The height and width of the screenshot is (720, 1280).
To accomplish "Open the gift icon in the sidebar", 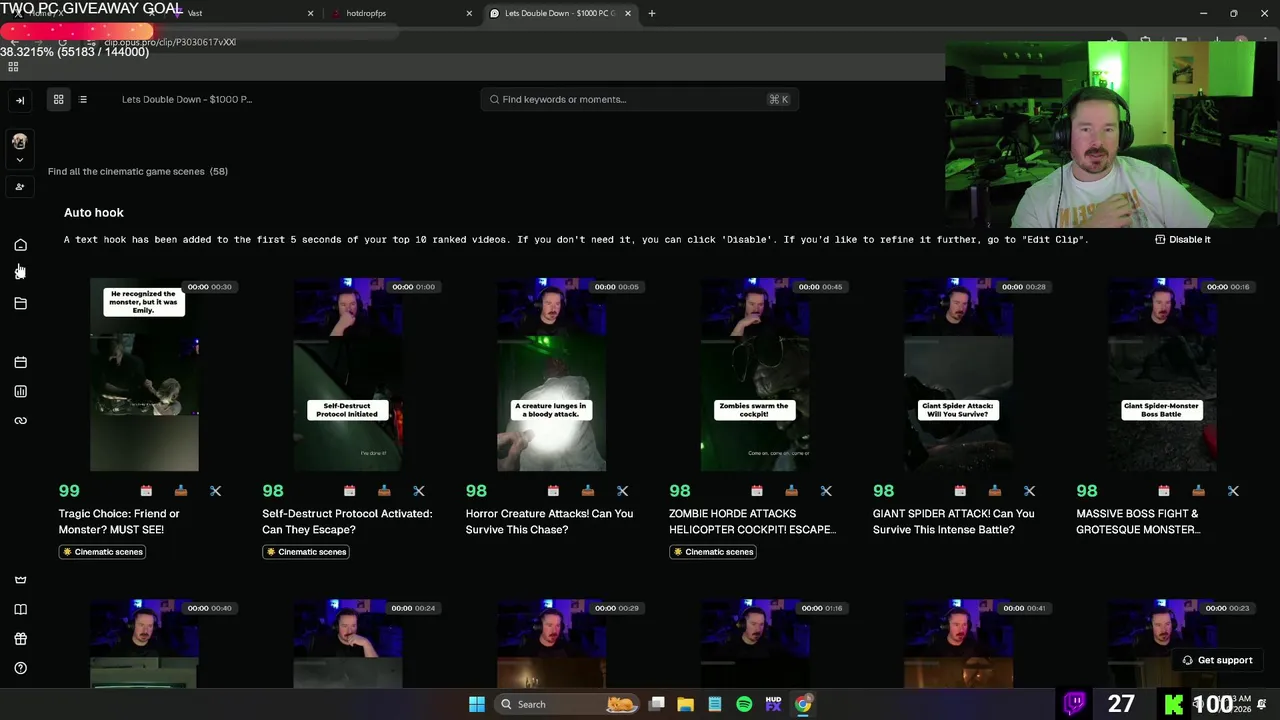I will click(20, 638).
